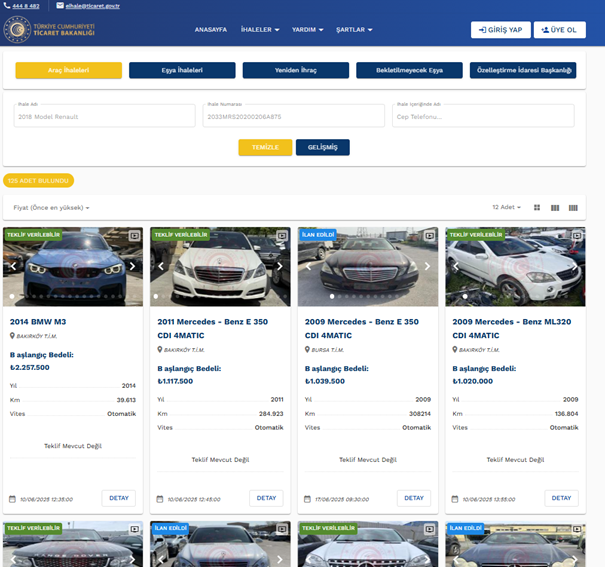Select the three-column grid view icon

click(555, 208)
